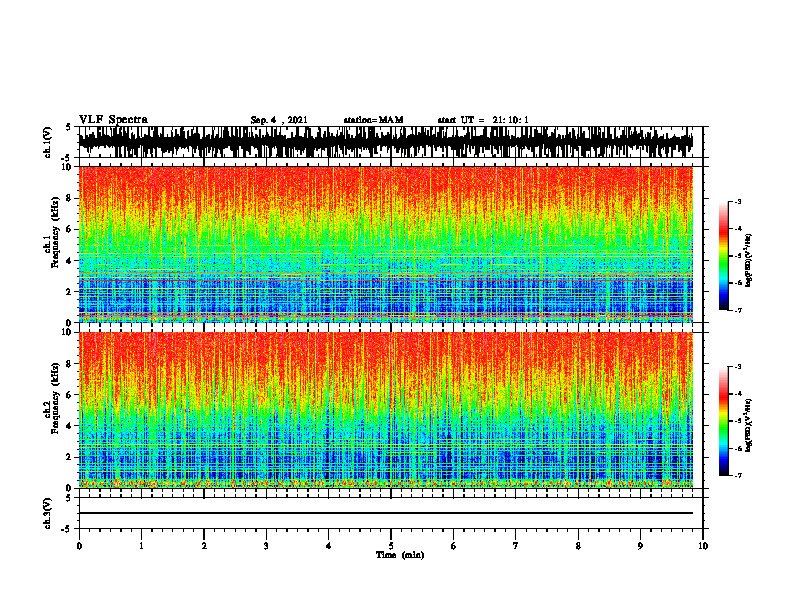
Task: Click the '-7' label on ch.2 colorbar
Action: point(738,476)
